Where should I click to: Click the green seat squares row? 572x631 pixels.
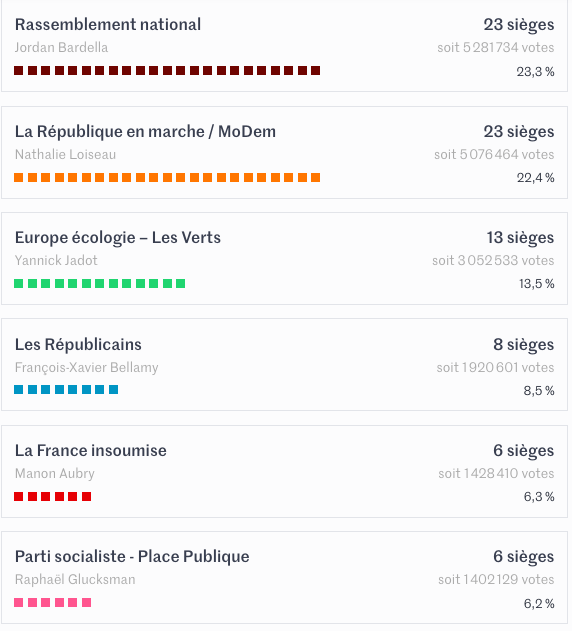pos(99,284)
